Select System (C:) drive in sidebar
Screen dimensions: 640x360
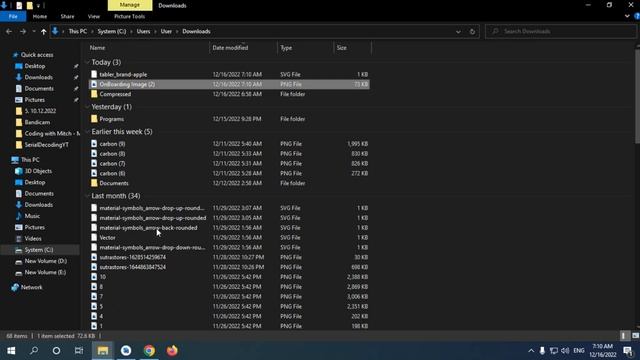tap(39, 250)
